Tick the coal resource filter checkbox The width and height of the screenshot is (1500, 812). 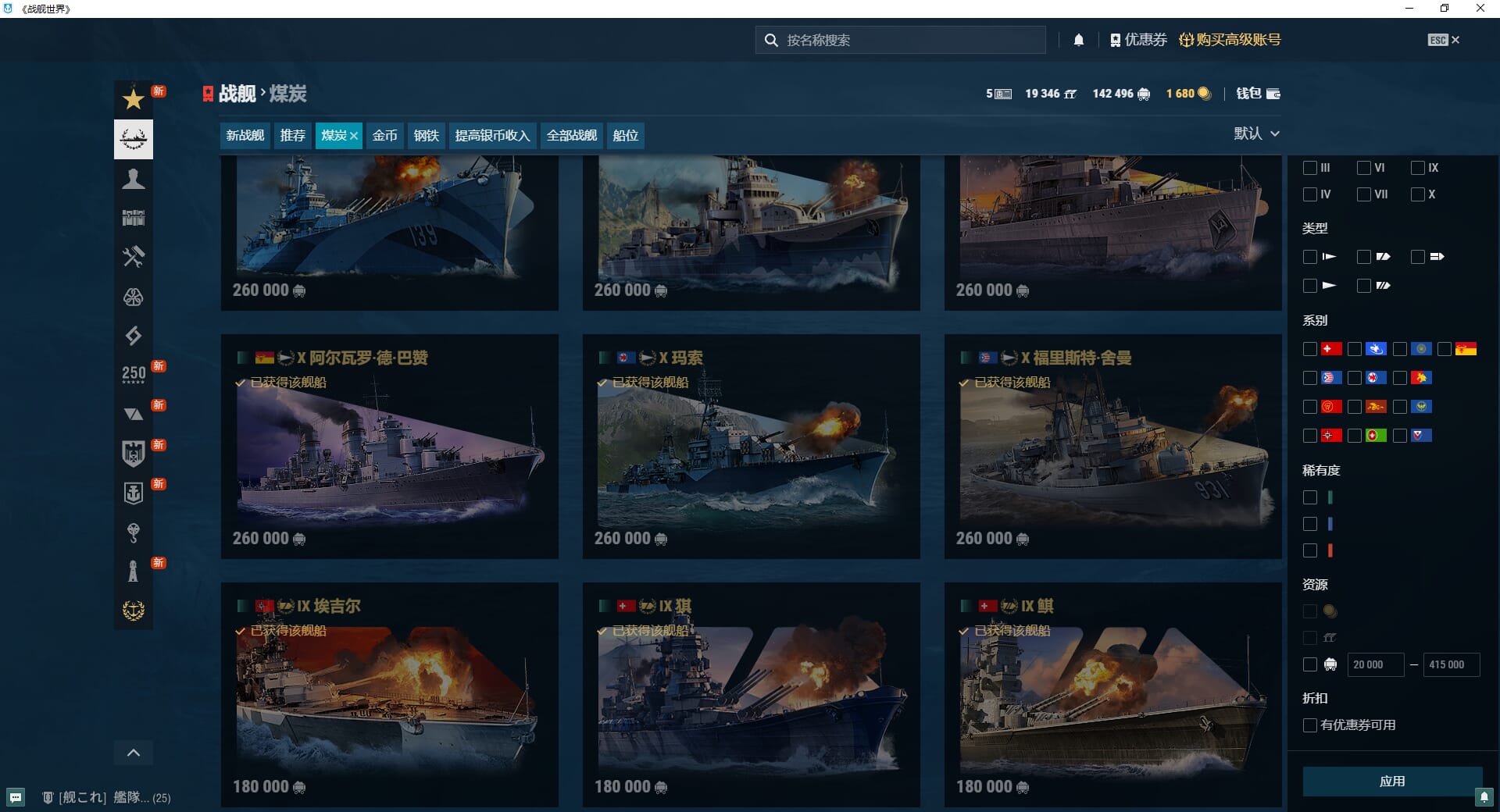pos(1310,664)
